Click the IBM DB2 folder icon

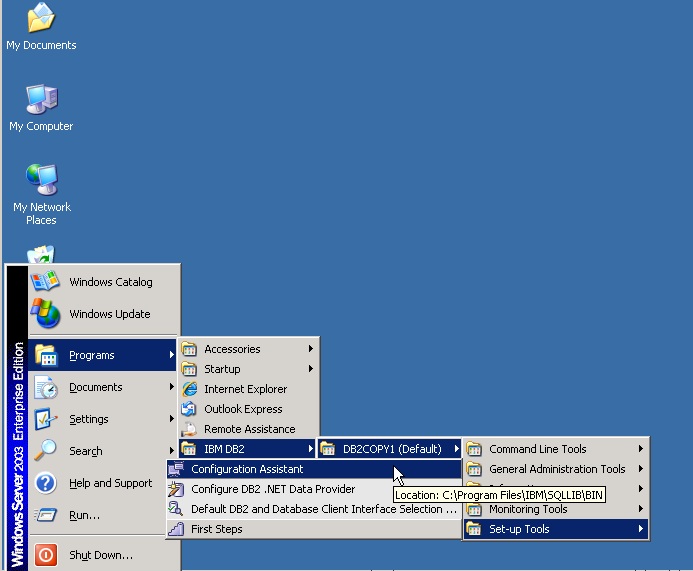pyautogui.click(x=189, y=449)
